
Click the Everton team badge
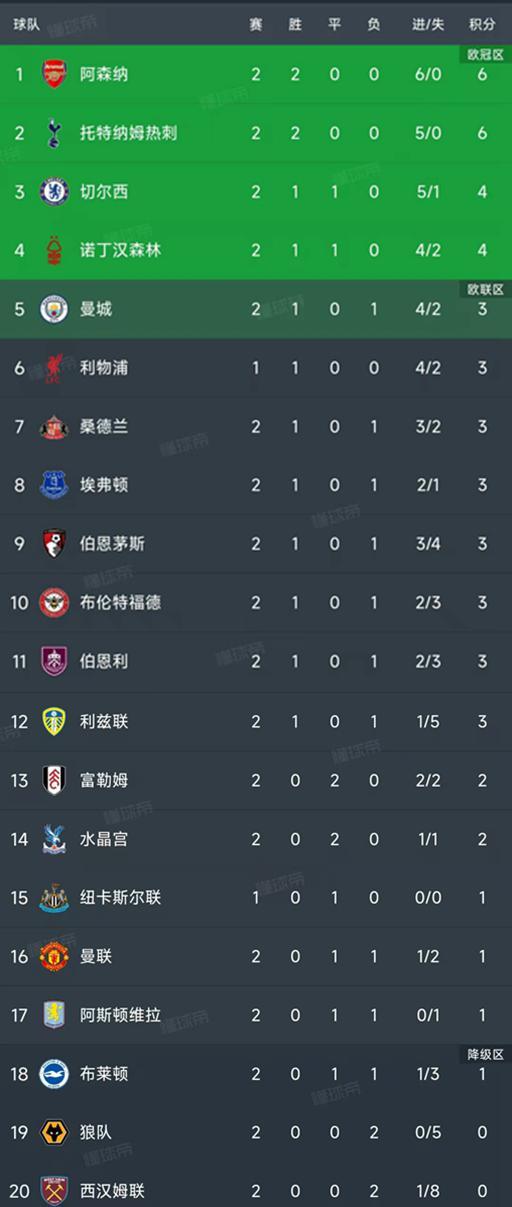[54, 485]
